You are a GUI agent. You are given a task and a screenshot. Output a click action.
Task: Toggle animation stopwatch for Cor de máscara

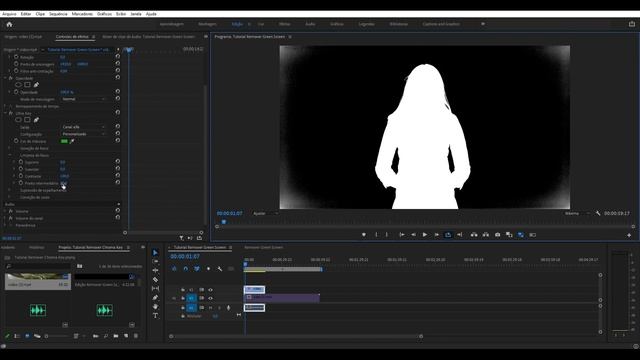(x=16, y=141)
